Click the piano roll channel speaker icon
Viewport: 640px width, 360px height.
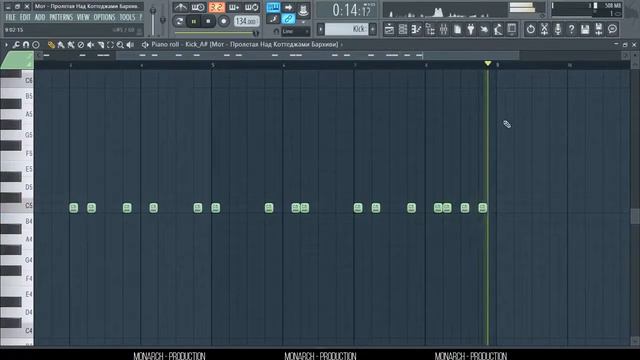click(x=144, y=44)
